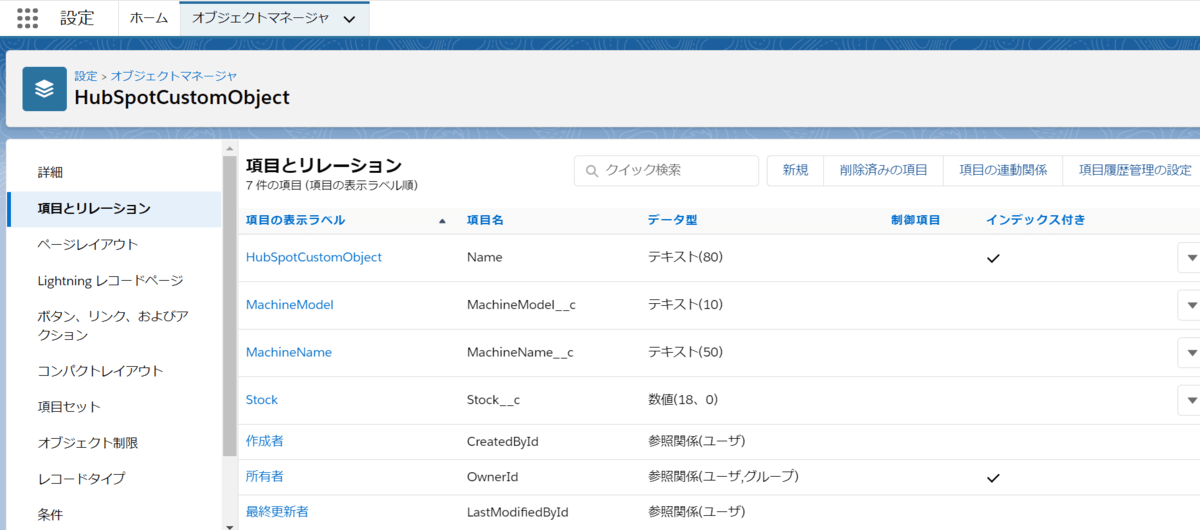This screenshot has width=1200, height=530.
Task: Click the indexed checkmark in Name row
Action: click(993, 258)
